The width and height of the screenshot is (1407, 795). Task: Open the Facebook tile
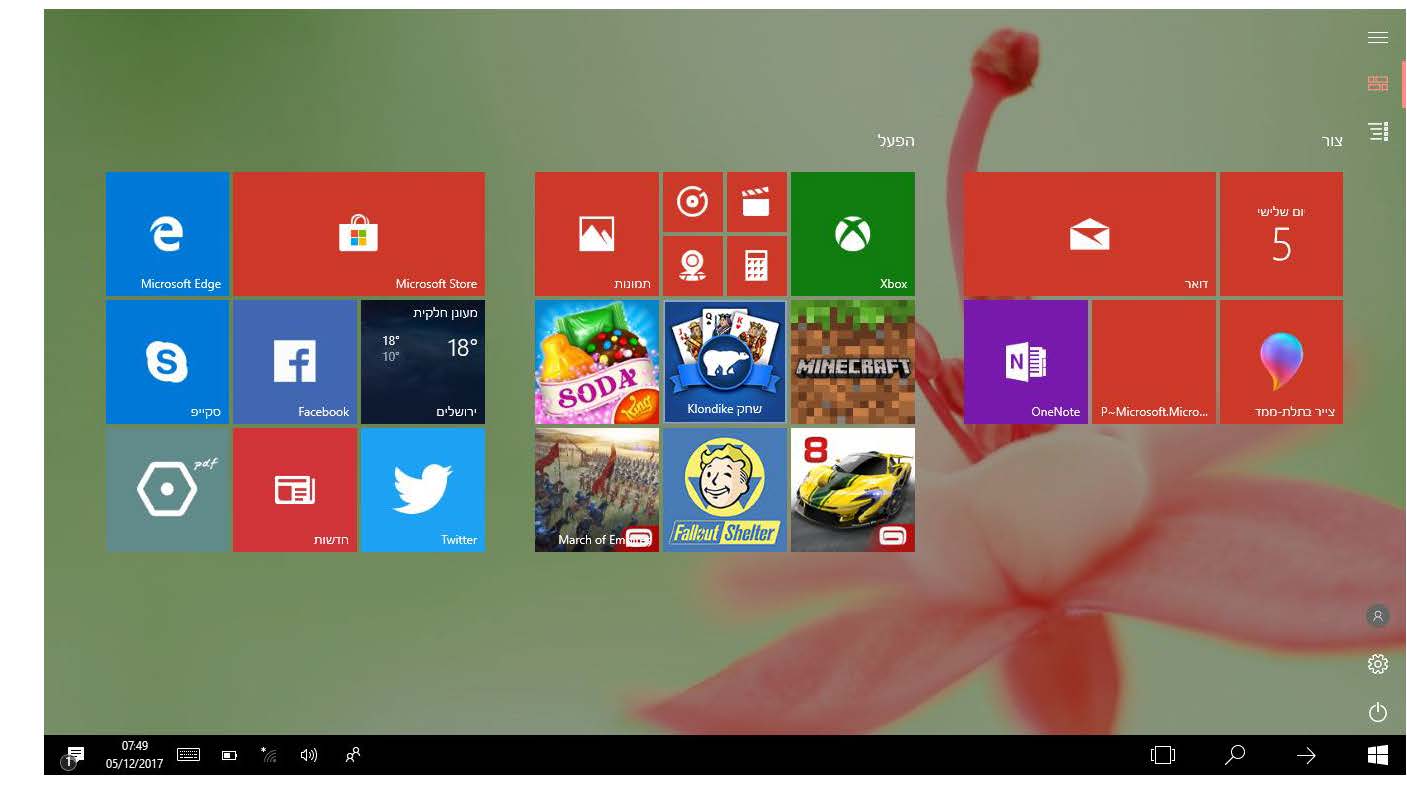295,362
